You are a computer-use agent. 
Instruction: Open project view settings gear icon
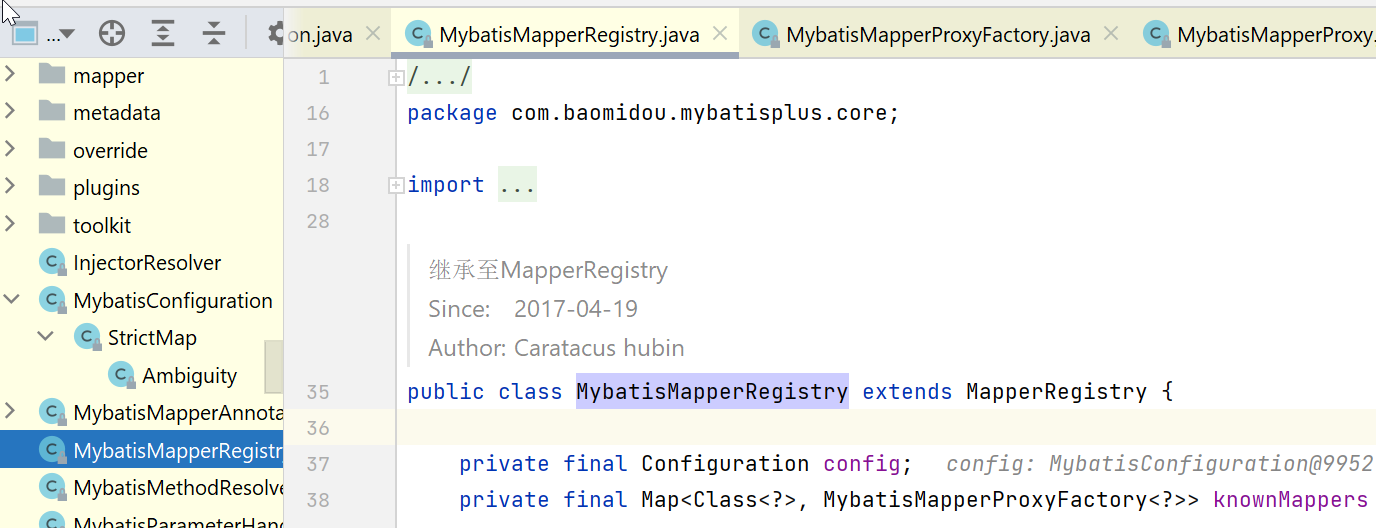click(x=278, y=33)
